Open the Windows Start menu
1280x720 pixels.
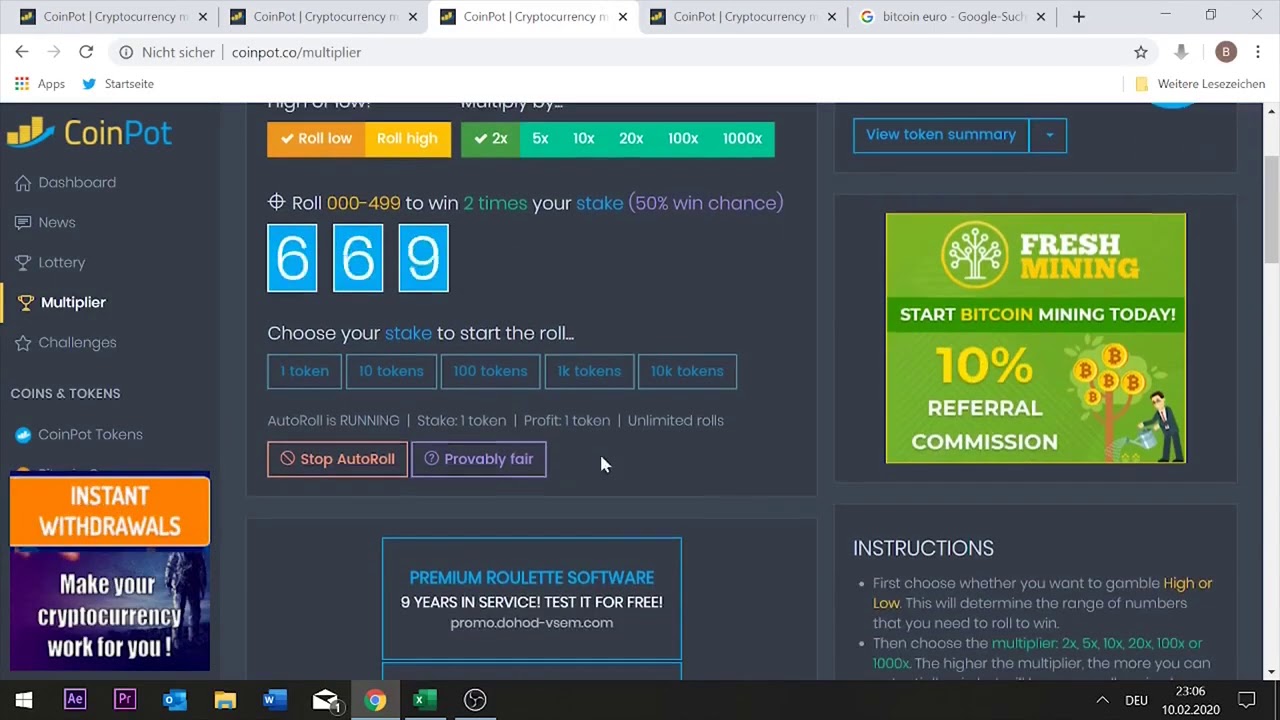pyautogui.click(x=24, y=700)
